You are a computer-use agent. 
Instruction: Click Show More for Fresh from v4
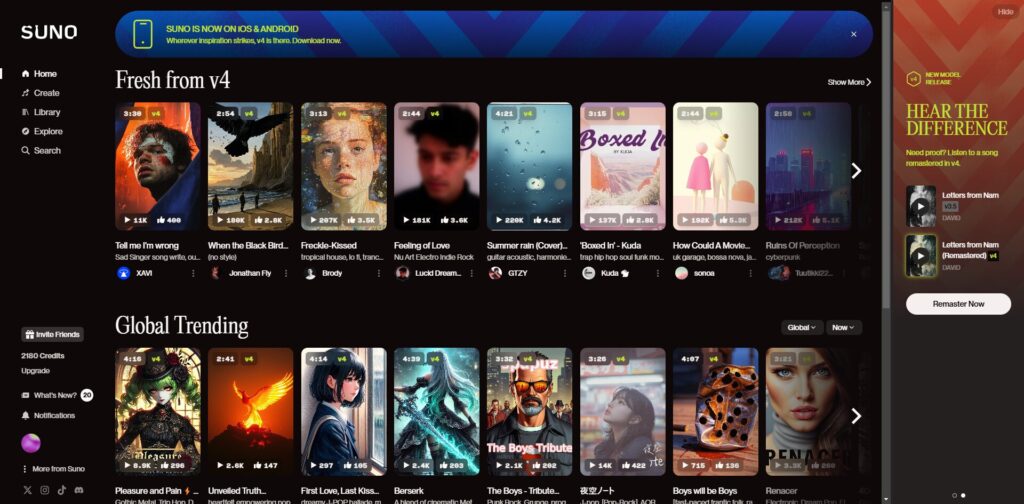point(849,82)
